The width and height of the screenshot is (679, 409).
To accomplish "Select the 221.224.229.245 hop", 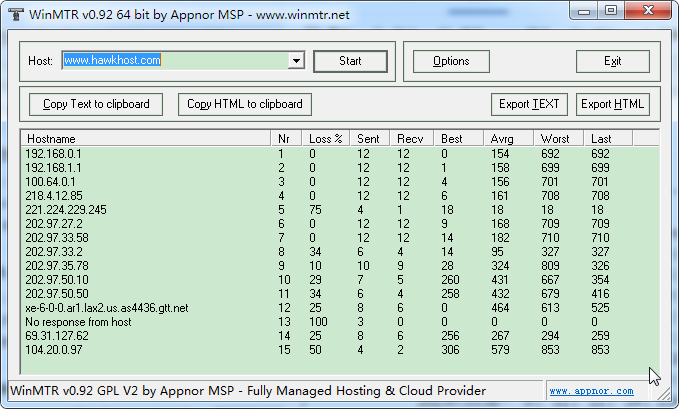I will [x=340, y=210].
